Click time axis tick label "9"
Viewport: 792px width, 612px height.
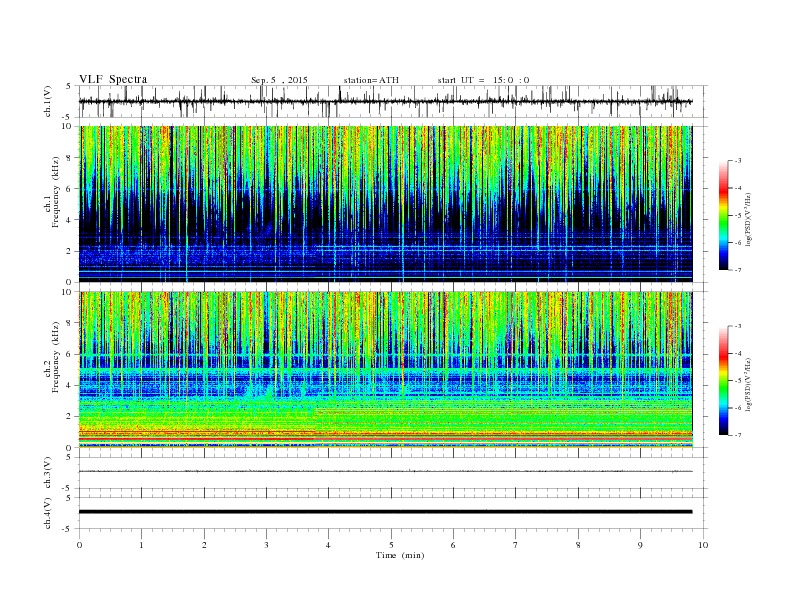pos(640,545)
